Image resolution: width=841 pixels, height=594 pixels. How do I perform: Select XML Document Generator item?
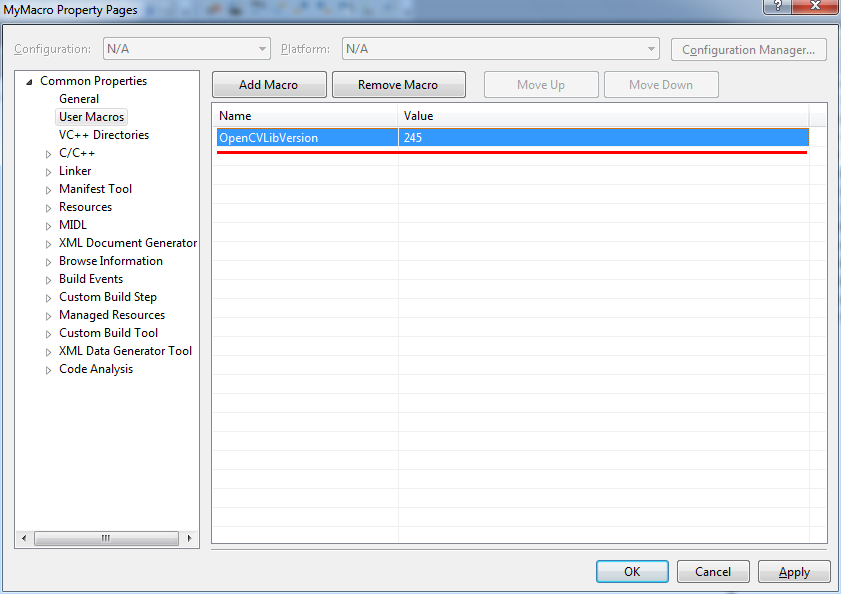pyautogui.click(x=128, y=243)
